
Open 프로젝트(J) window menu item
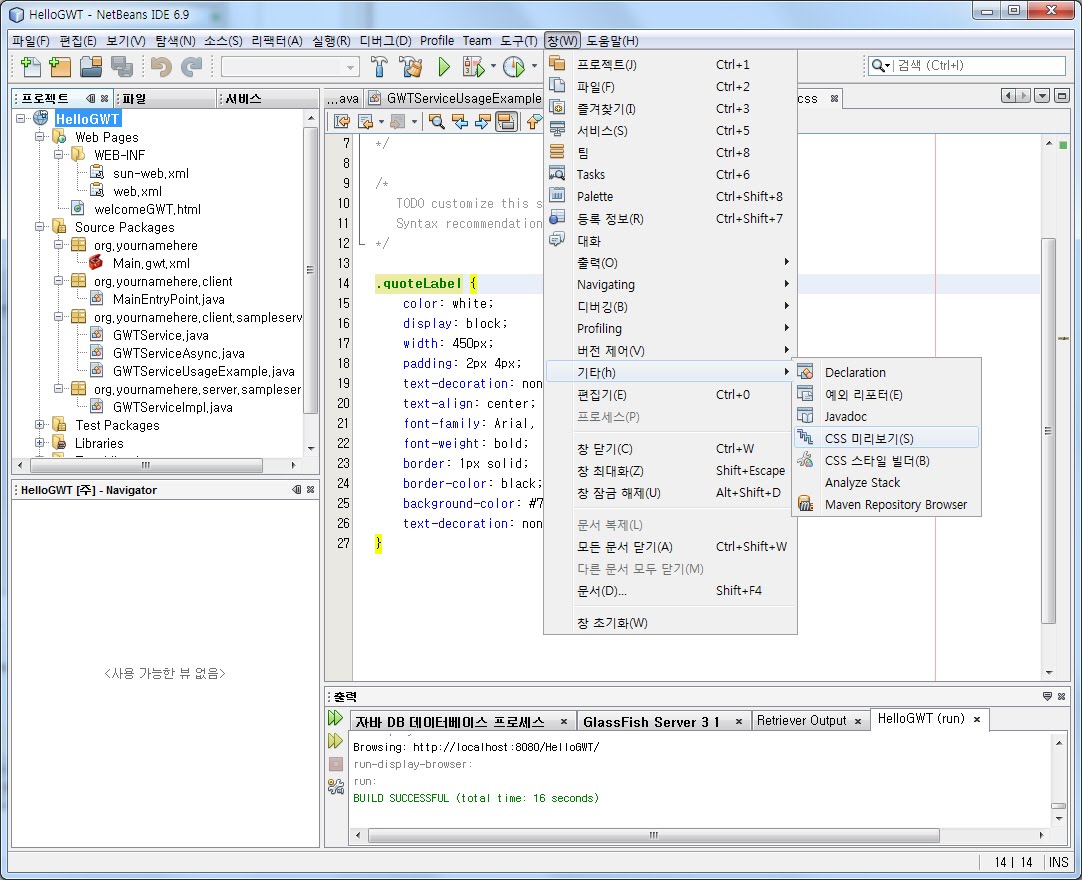click(670, 64)
